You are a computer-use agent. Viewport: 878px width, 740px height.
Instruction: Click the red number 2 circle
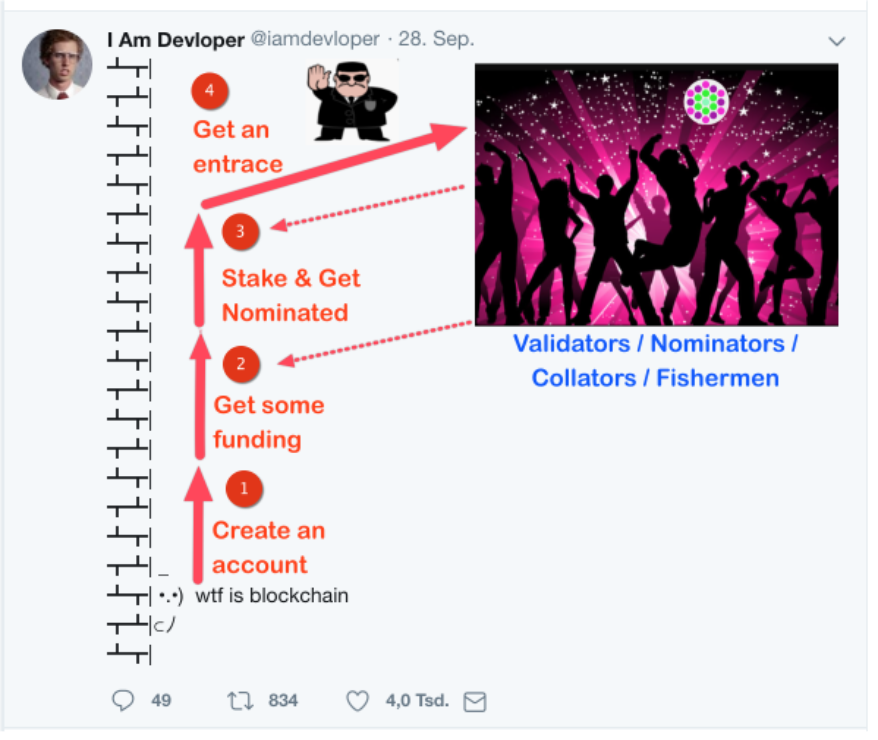coord(242,364)
